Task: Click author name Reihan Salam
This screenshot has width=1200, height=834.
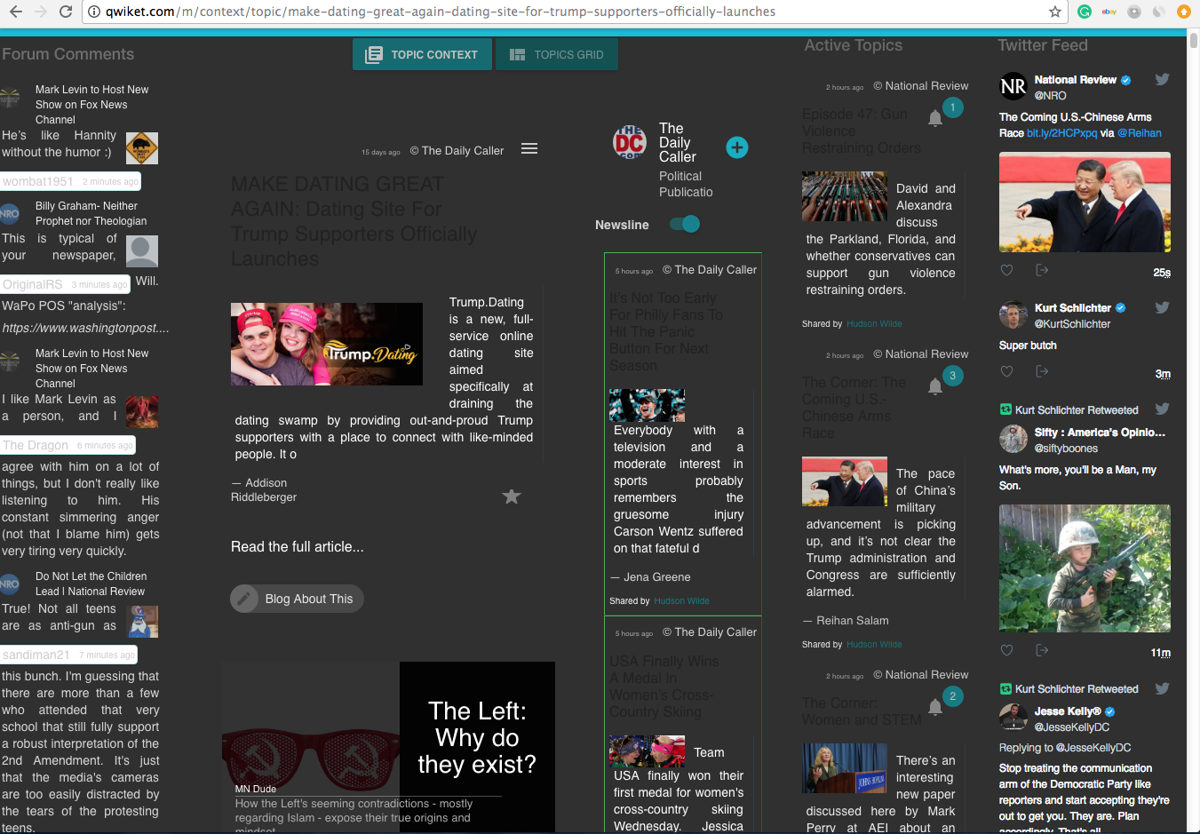Action: [852, 620]
